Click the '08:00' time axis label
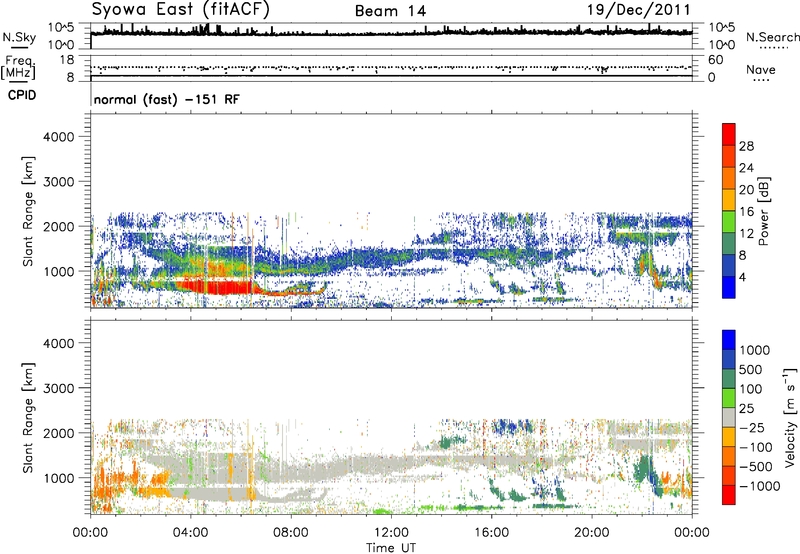Screen dimensions: 800x554 291,533
